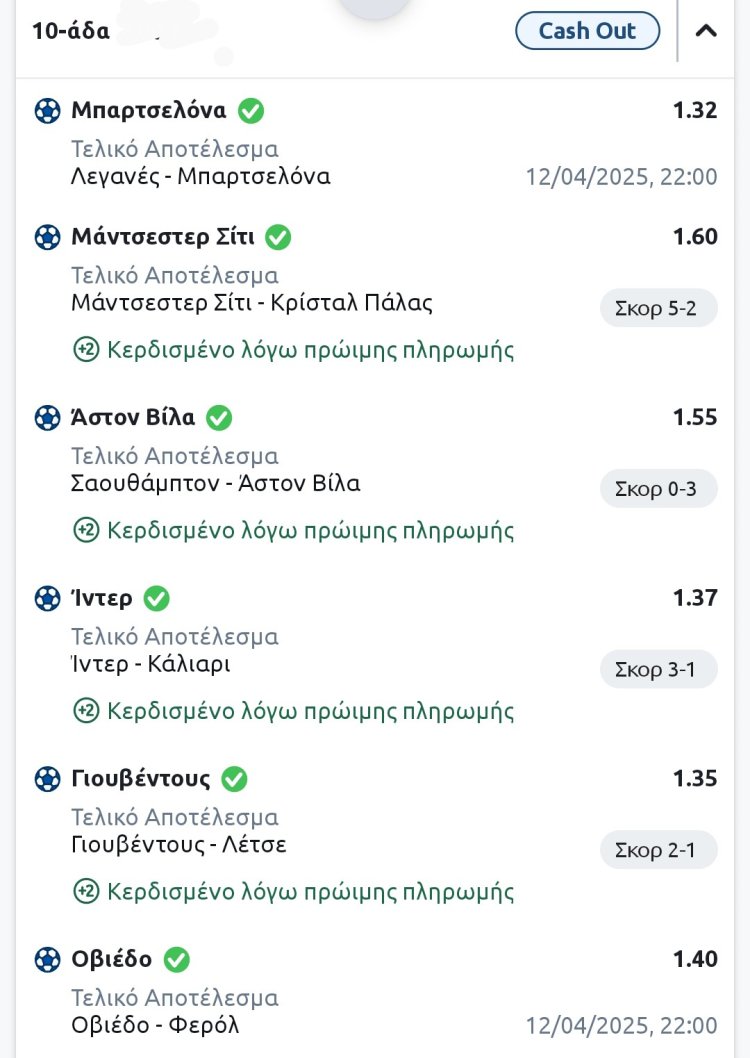
Task: Click the green checkmark next to Άστον Βίλα
Action: point(219,418)
